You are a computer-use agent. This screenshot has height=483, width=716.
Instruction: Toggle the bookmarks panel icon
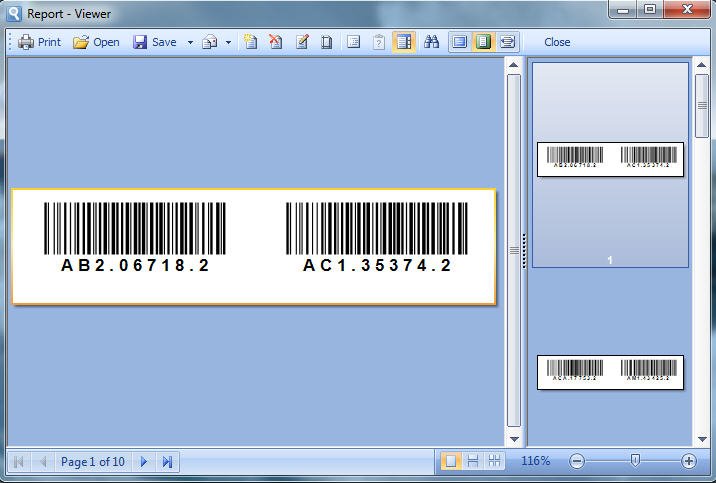click(353, 42)
